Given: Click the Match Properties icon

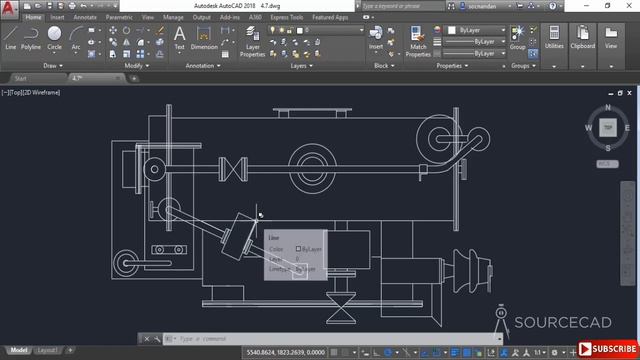Looking at the screenshot, I should (x=418, y=41).
